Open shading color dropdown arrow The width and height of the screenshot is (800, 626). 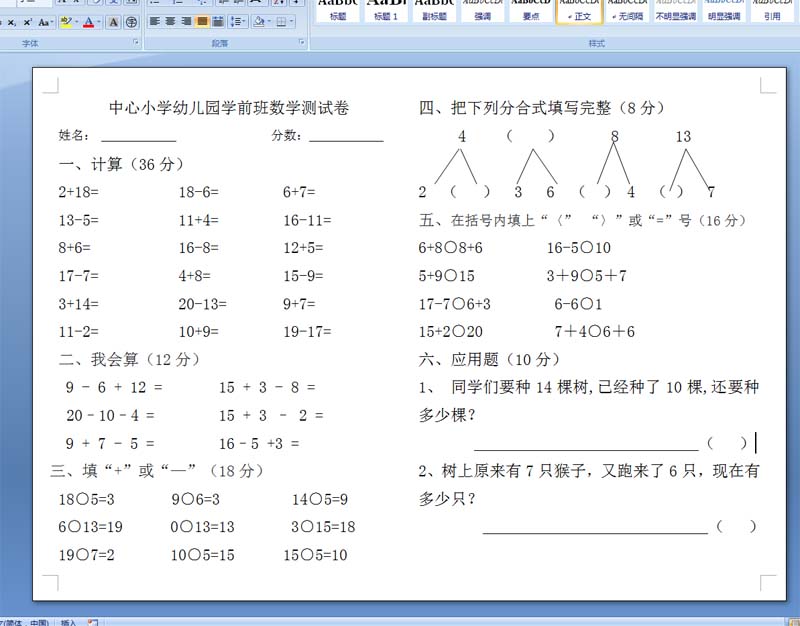click(x=269, y=22)
